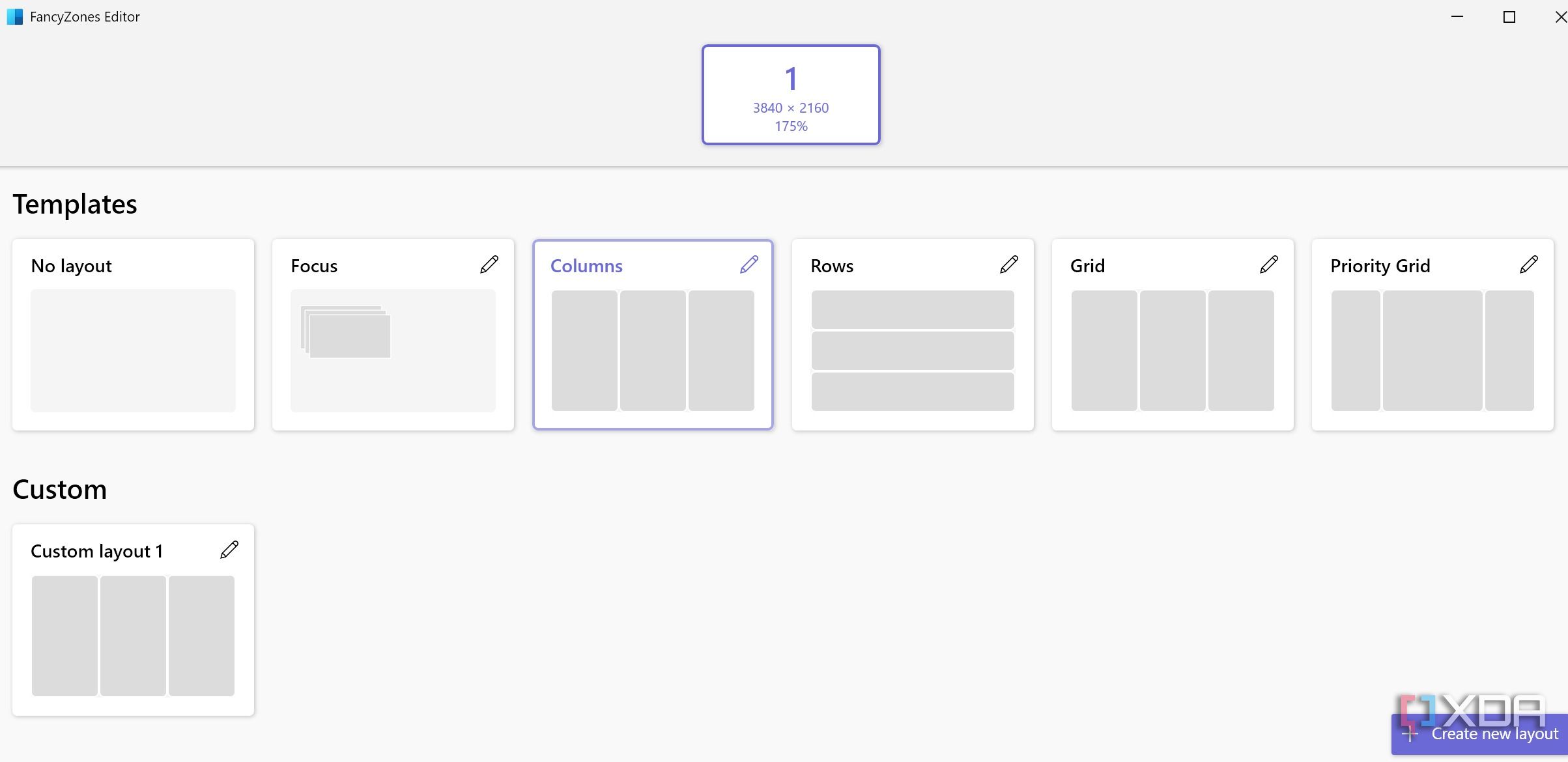Click the Templates heading
The width and height of the screenshot is (1568, 762).
click(x=75, y=205)
